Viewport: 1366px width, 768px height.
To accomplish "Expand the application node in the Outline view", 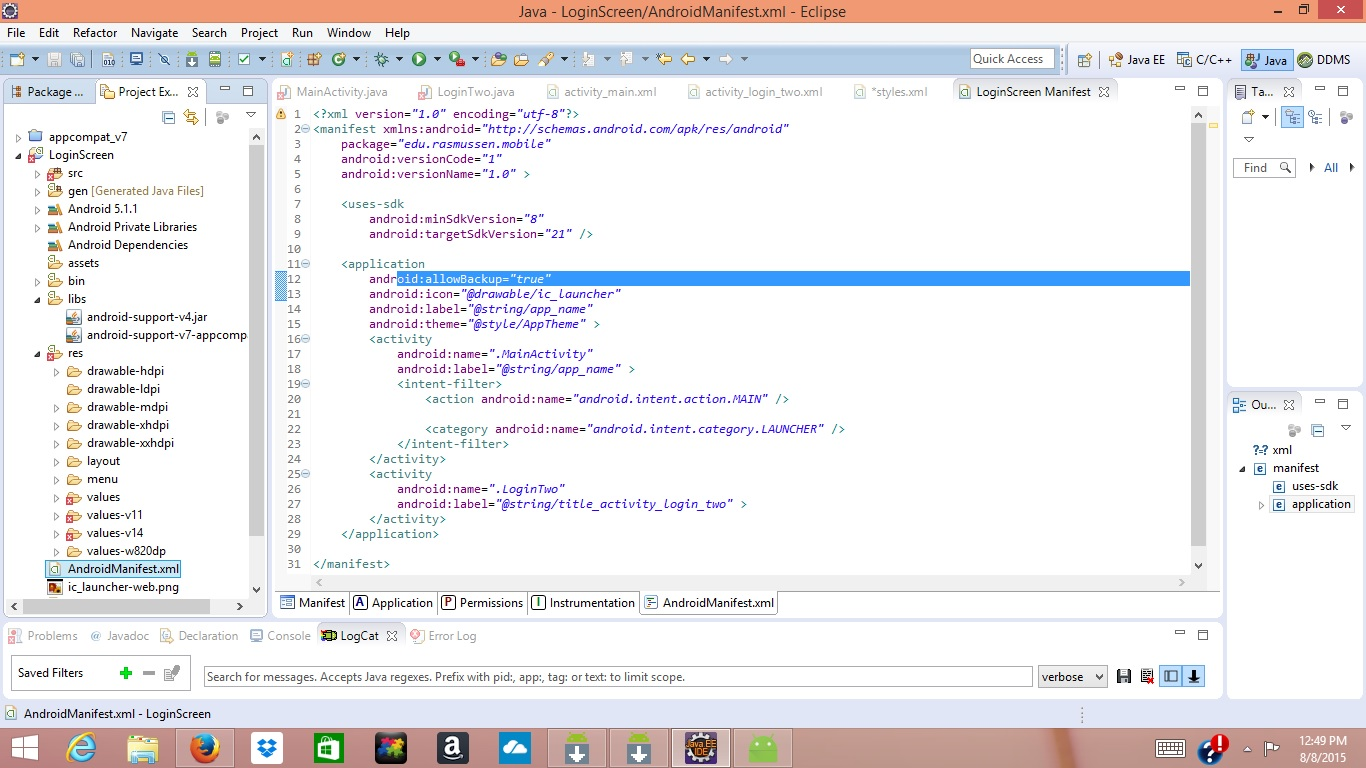I will click(x=1261, y=504).
